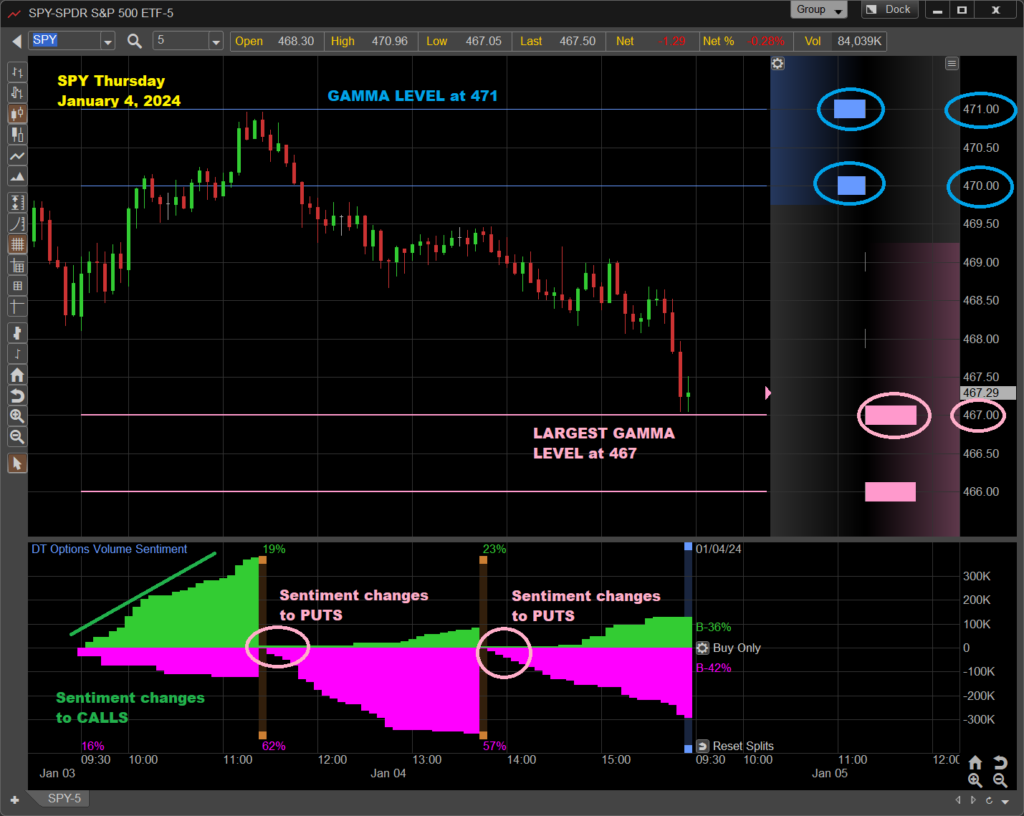Click the home icon in left toolbar
This screenshot has height=816, width=1024.
coord(17,375)
